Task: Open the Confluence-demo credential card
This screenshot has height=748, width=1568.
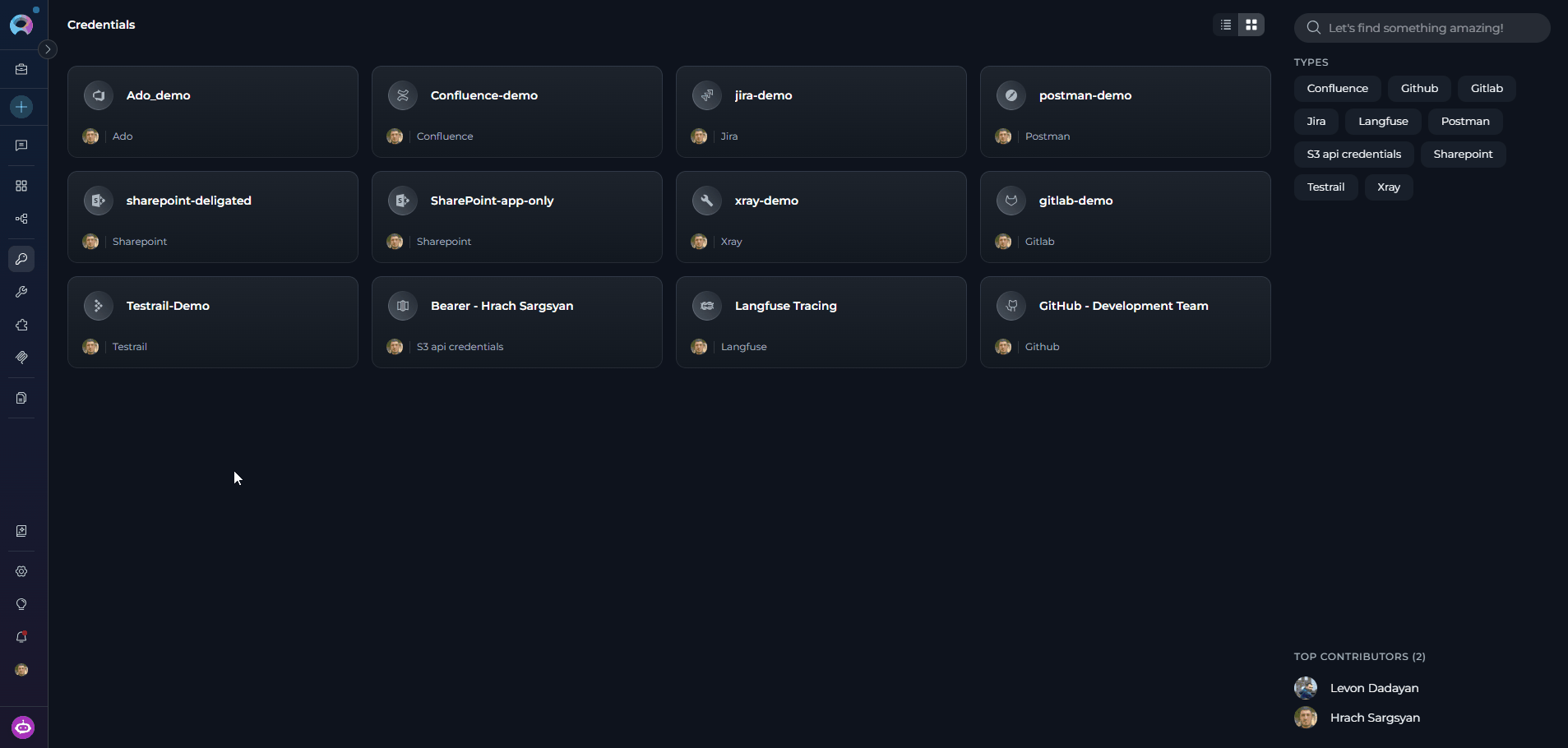Action: tap(517, 112)
